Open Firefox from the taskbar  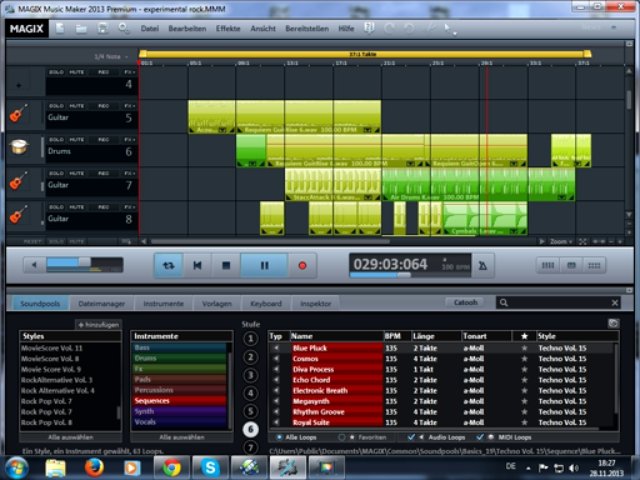(x=95, y=467)
